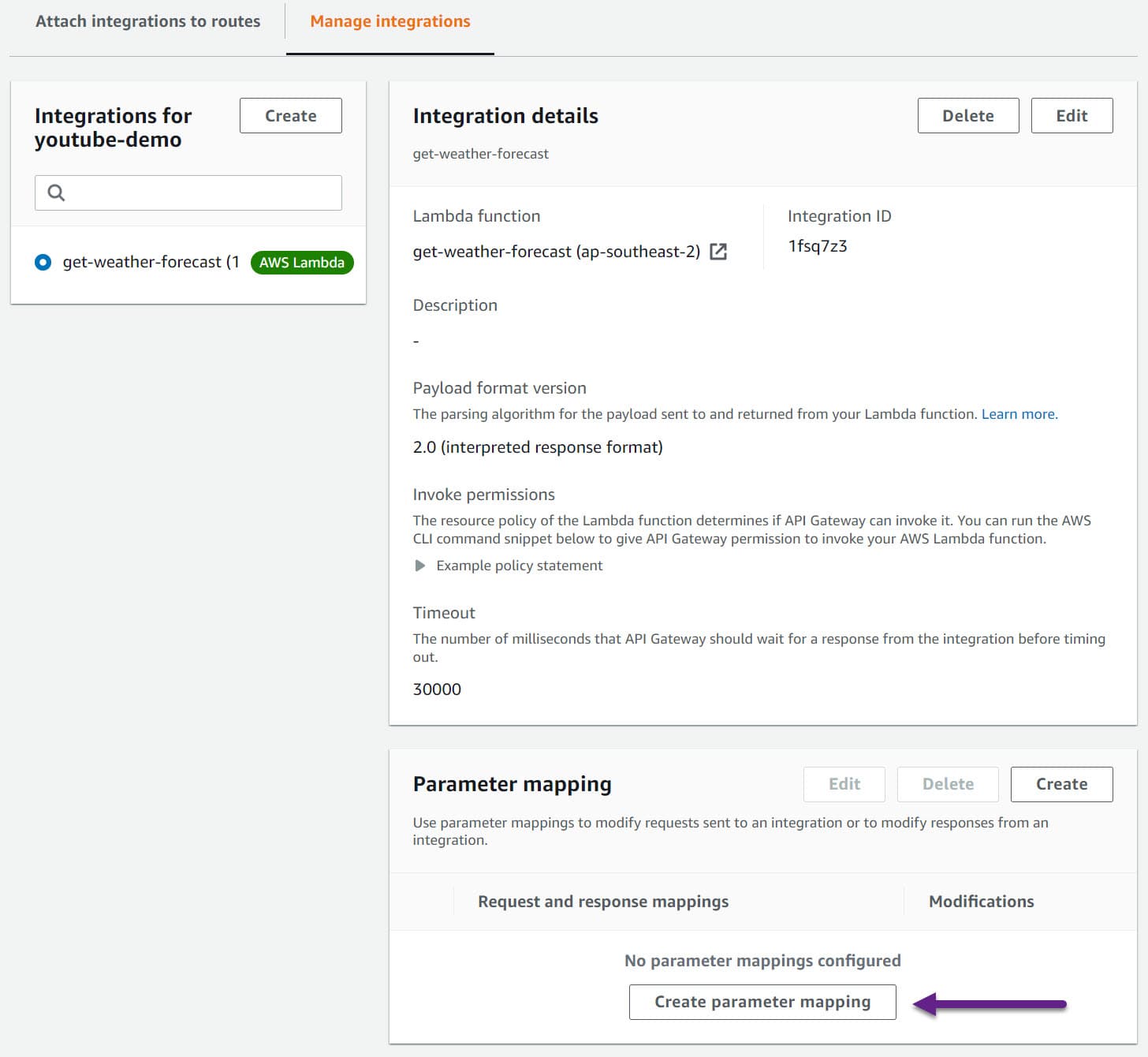Click the disabled Edit button in Parameter mapping
Screen dimensions: 1148x1057
click(844, 784)
